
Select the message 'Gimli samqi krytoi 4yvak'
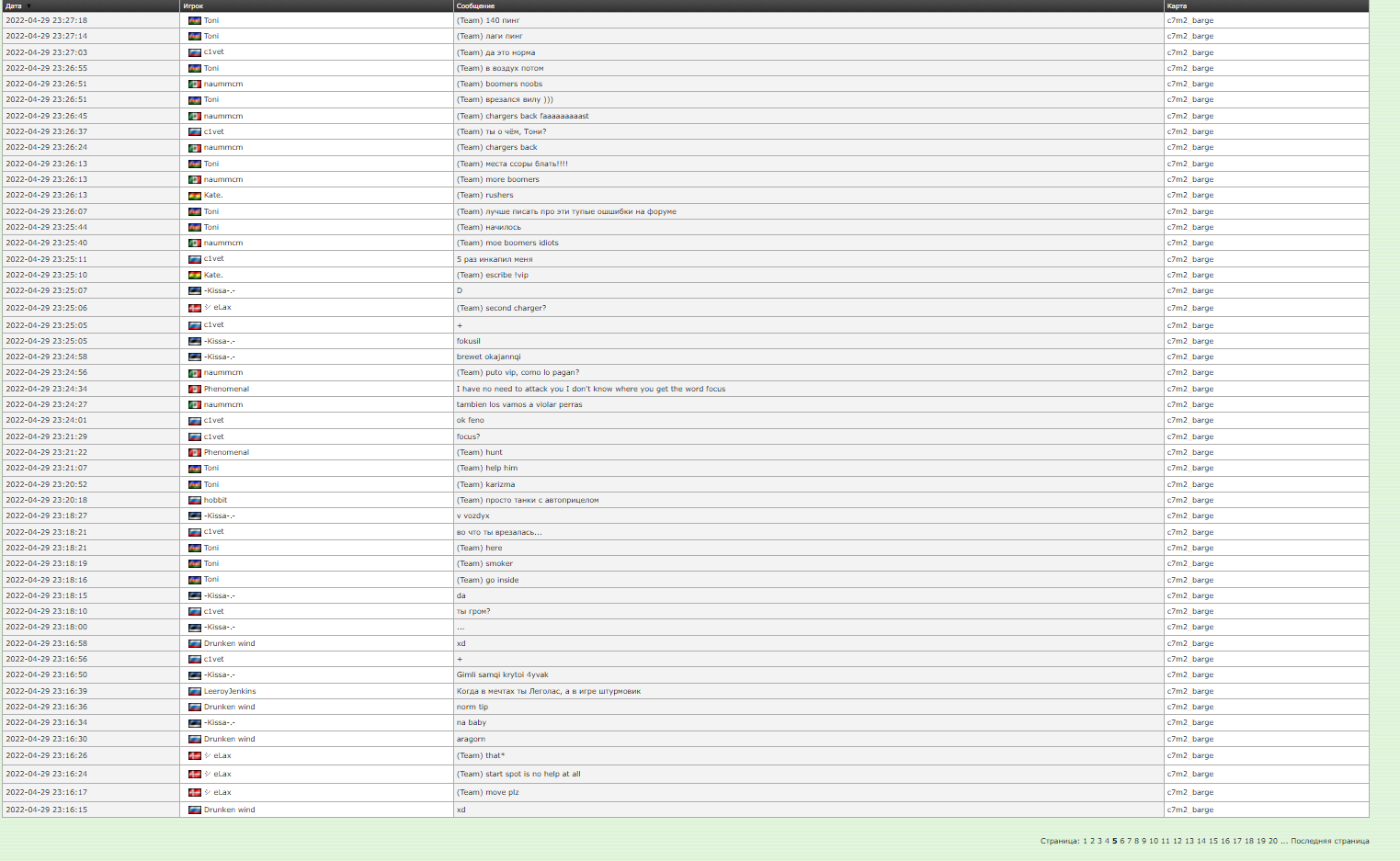[502, 674]
